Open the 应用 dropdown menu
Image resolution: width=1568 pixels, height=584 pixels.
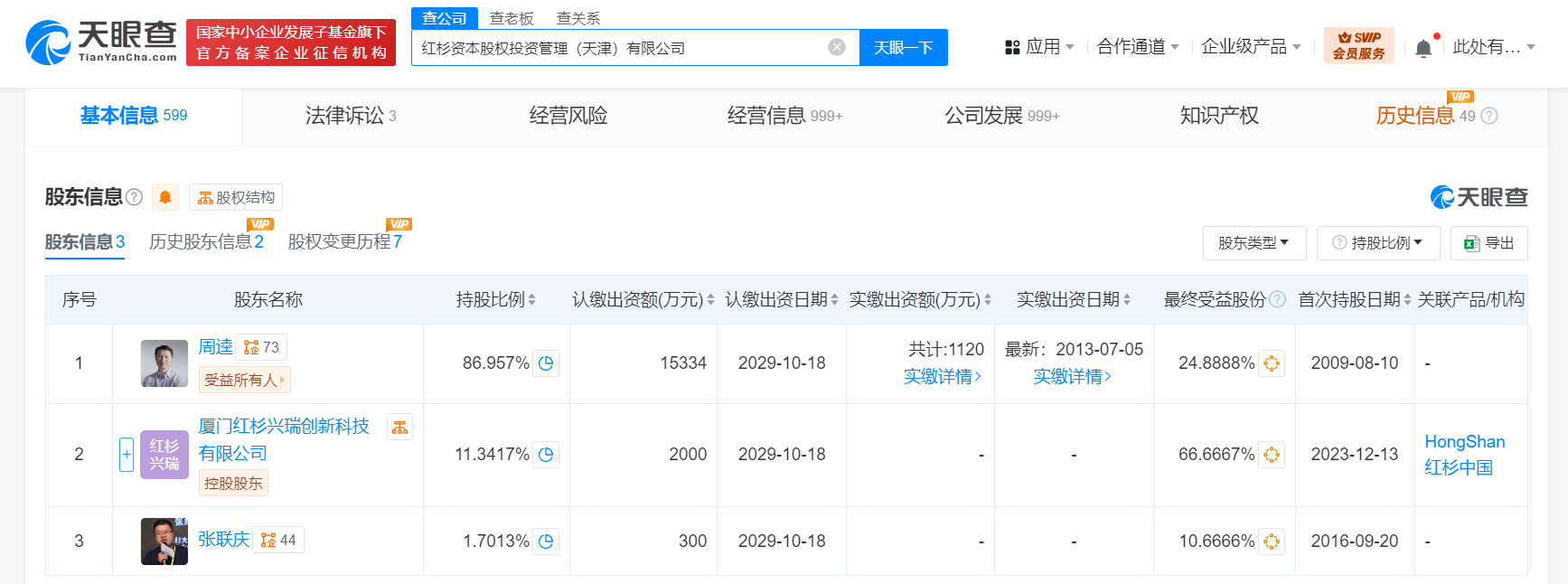[x=1039, y=46]
